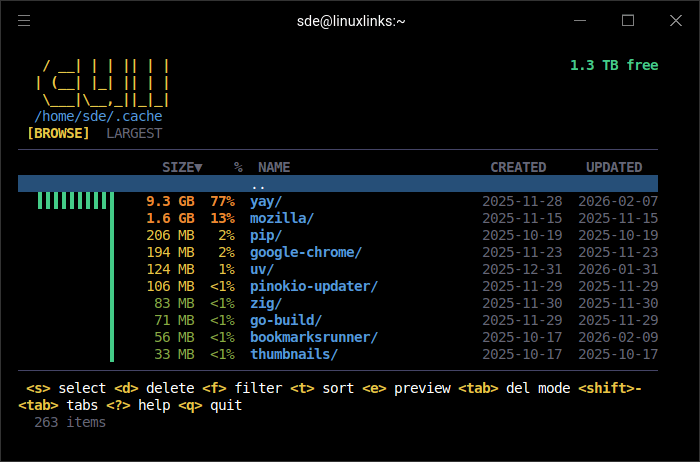Image resolution: width=700 pixels, height=462 pixels.
Task: Click the window title sde@linuxlinks:~
Action: (x=351, y=21)
